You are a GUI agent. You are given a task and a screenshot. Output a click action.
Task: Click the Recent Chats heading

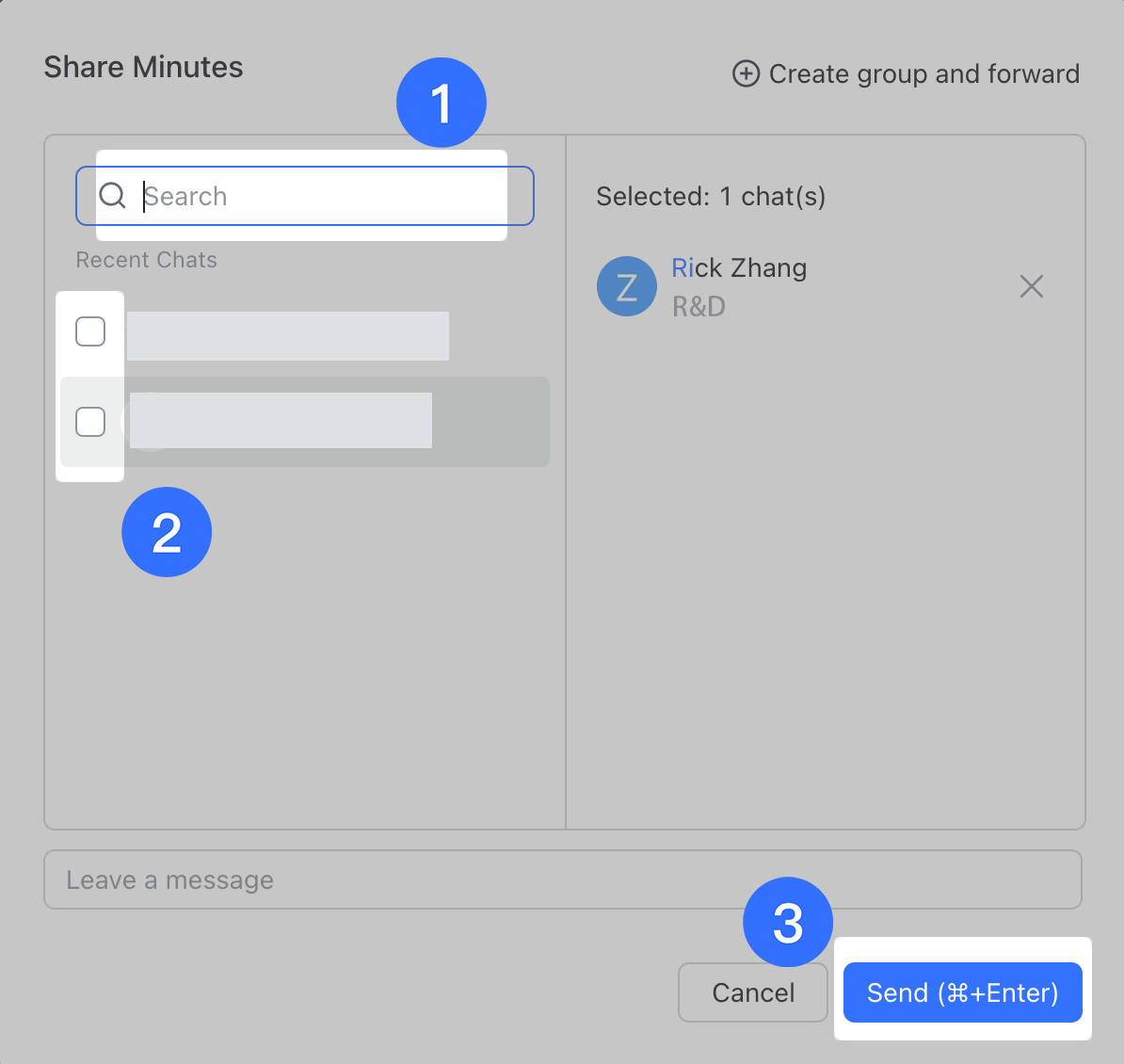(146, 260)
